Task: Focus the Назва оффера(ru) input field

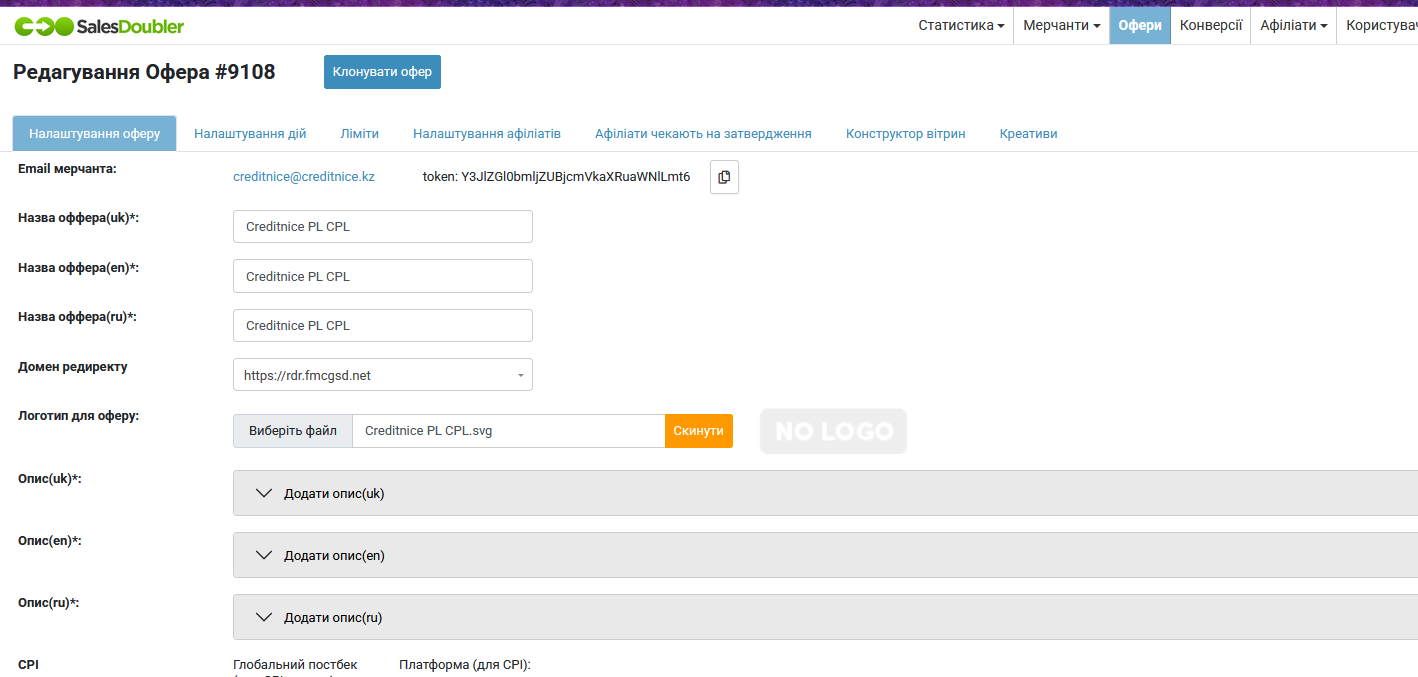Action: pyautogui.click(x=383, y=325)
